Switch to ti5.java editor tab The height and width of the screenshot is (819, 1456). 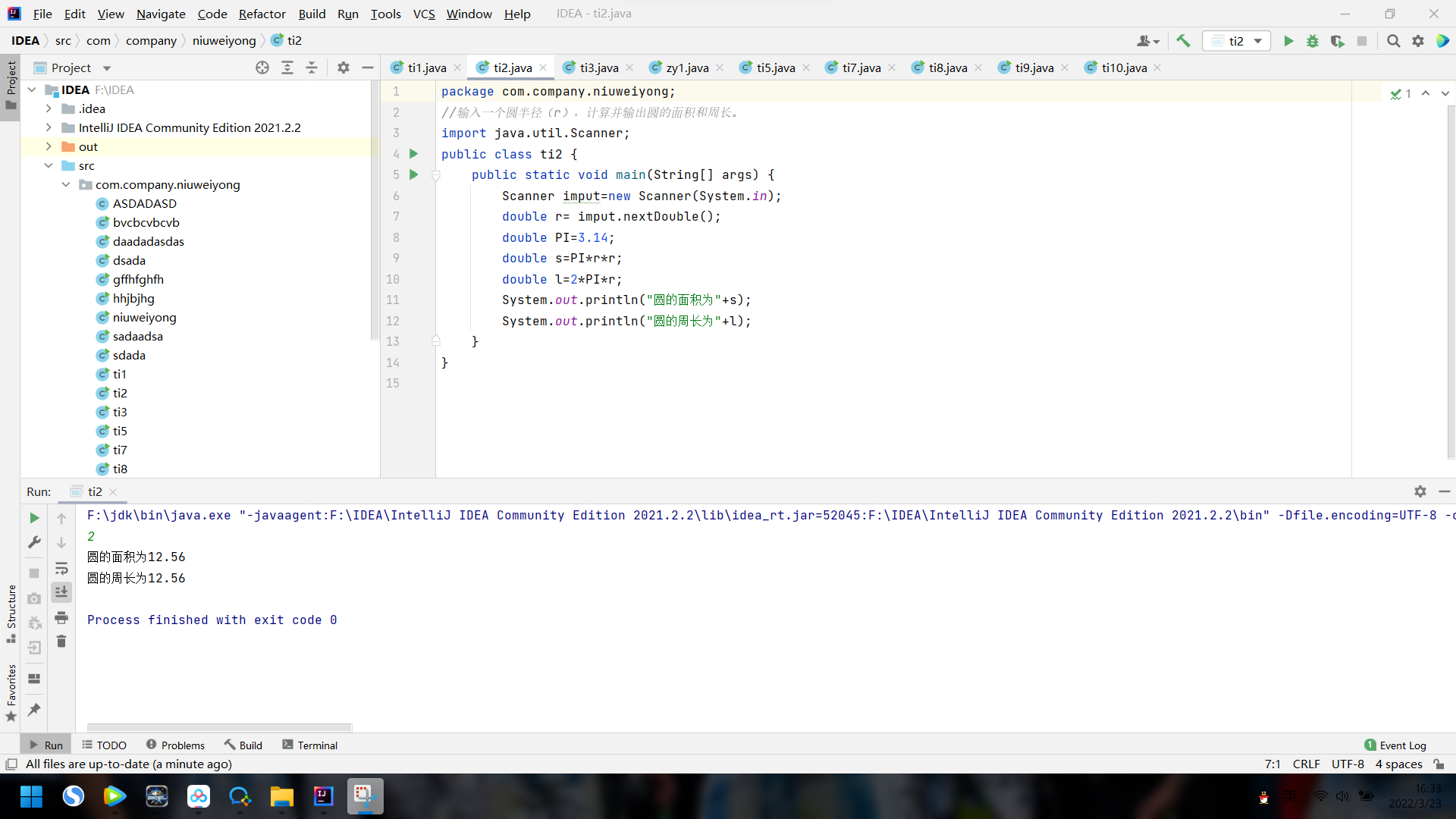[x=775, y=67]
